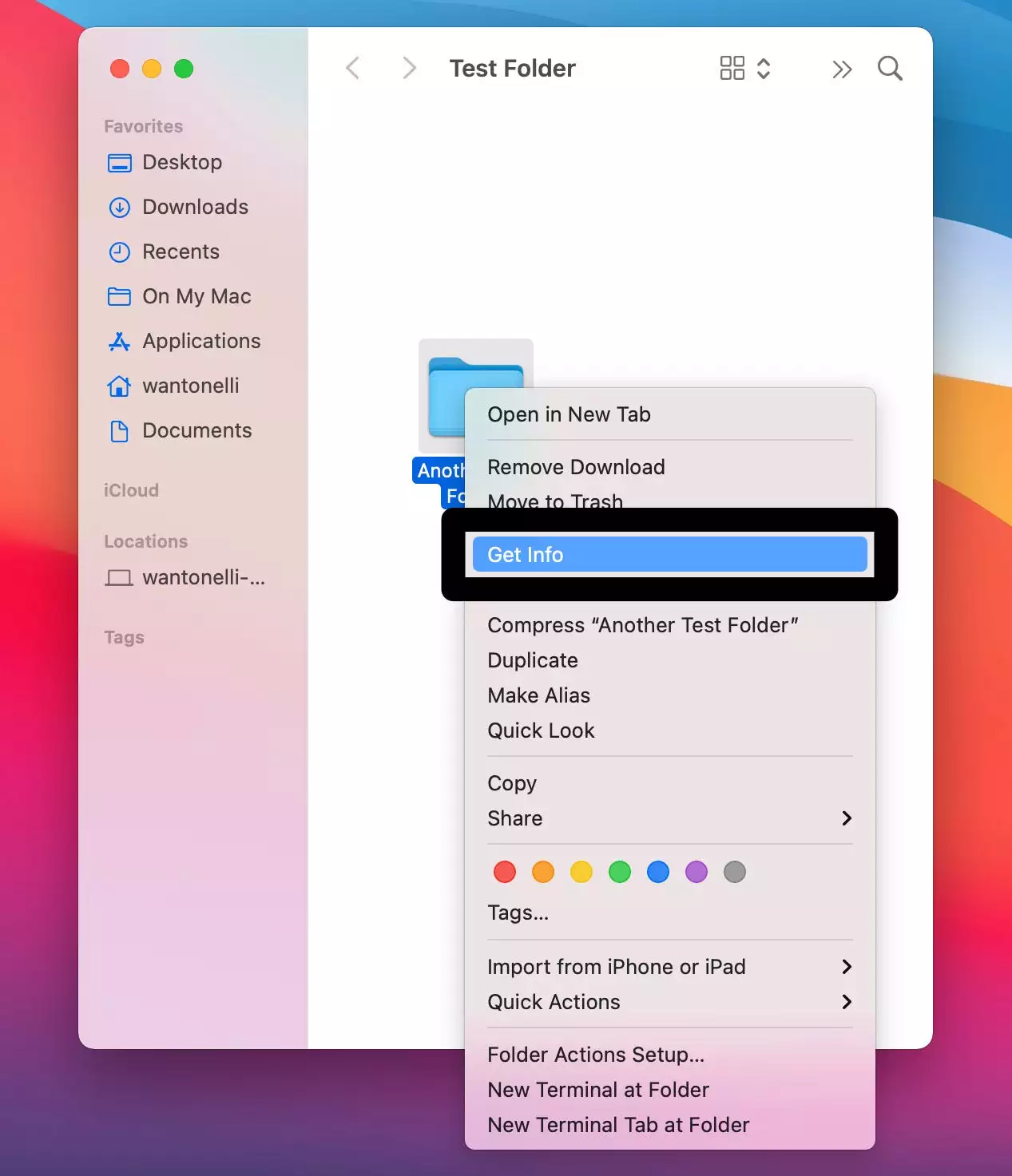
Task: Select Make Alias menu entry
Action: point(538,695)
